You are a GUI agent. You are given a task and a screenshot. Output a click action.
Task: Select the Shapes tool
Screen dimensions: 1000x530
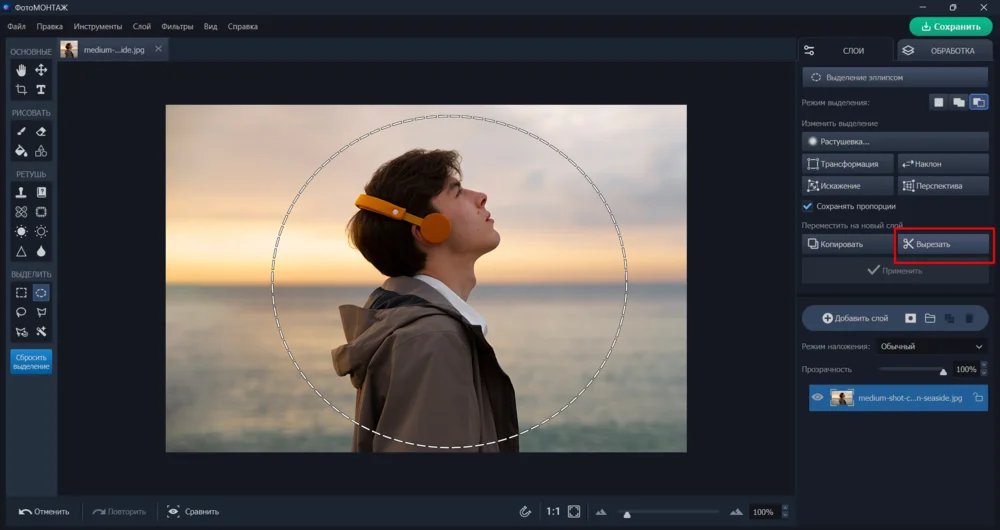[x=41, y=151]
